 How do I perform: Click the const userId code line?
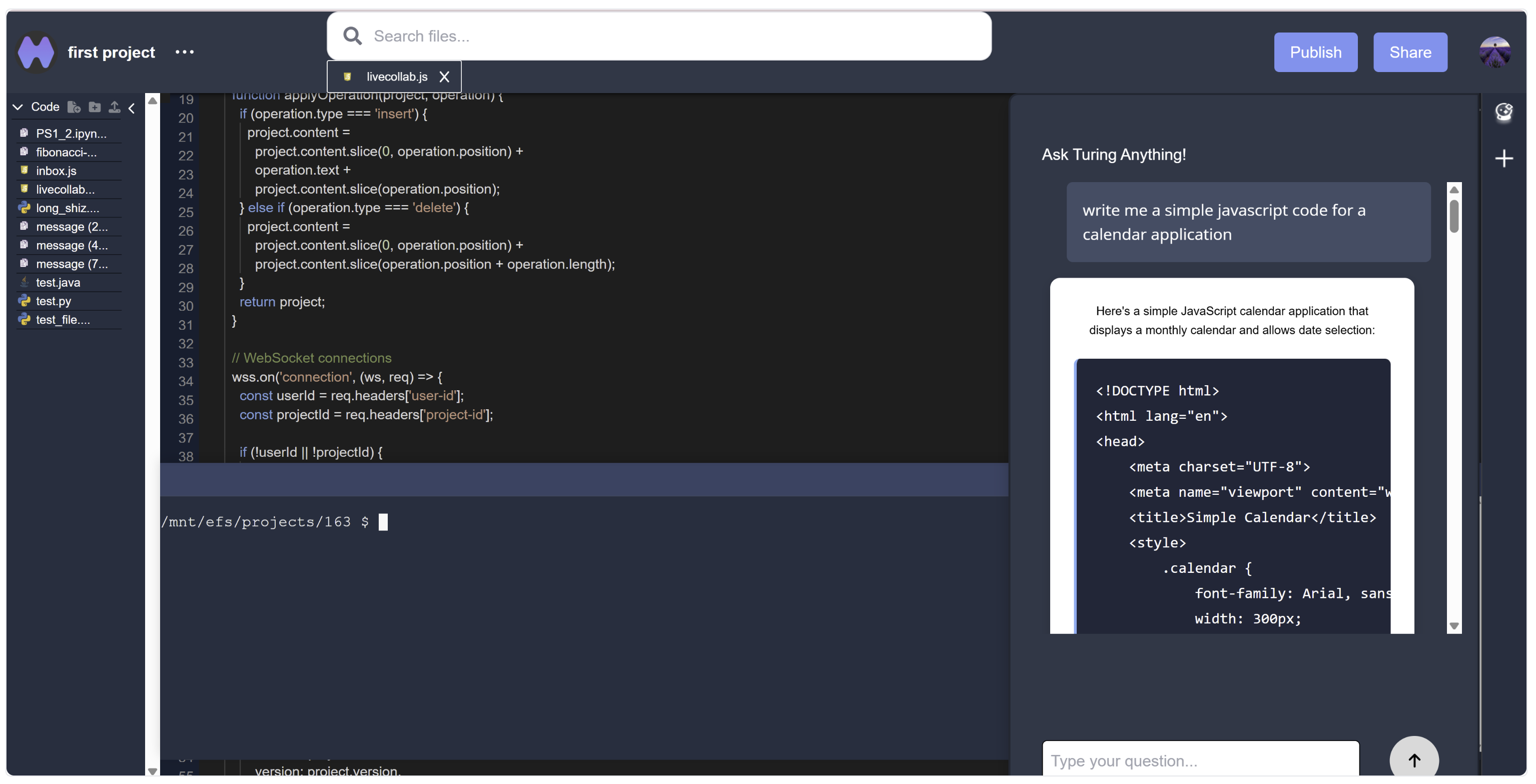pos(351,395)
